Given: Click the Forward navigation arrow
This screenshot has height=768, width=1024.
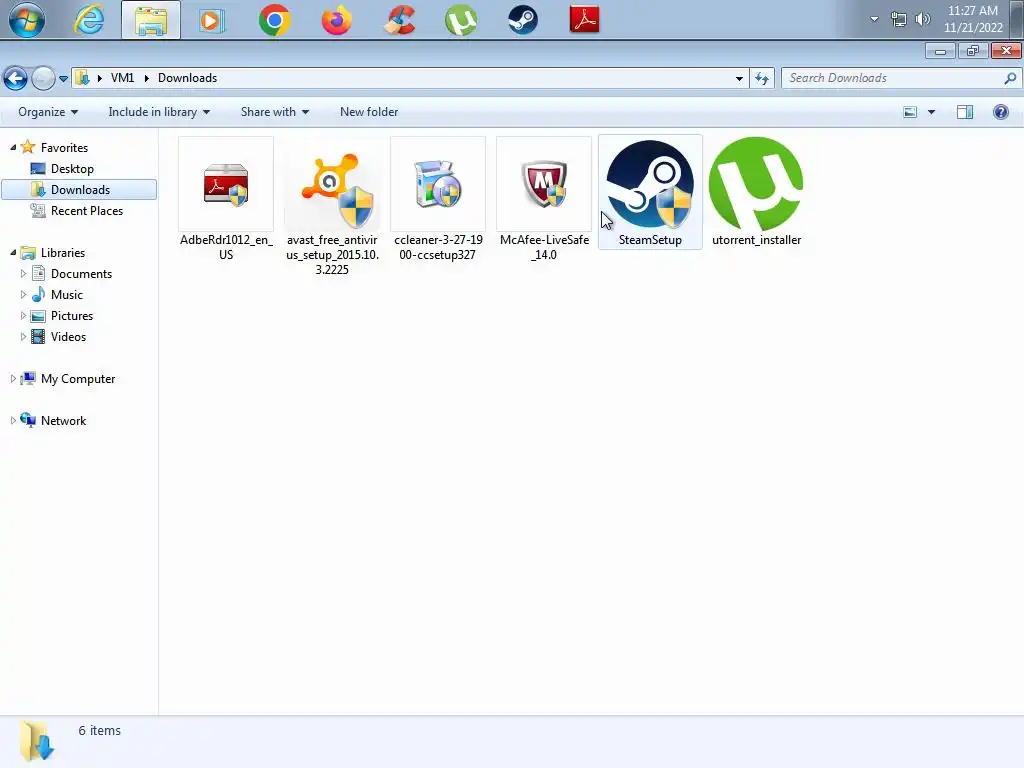Looking at the screenshot, I should tap(43, 78).
